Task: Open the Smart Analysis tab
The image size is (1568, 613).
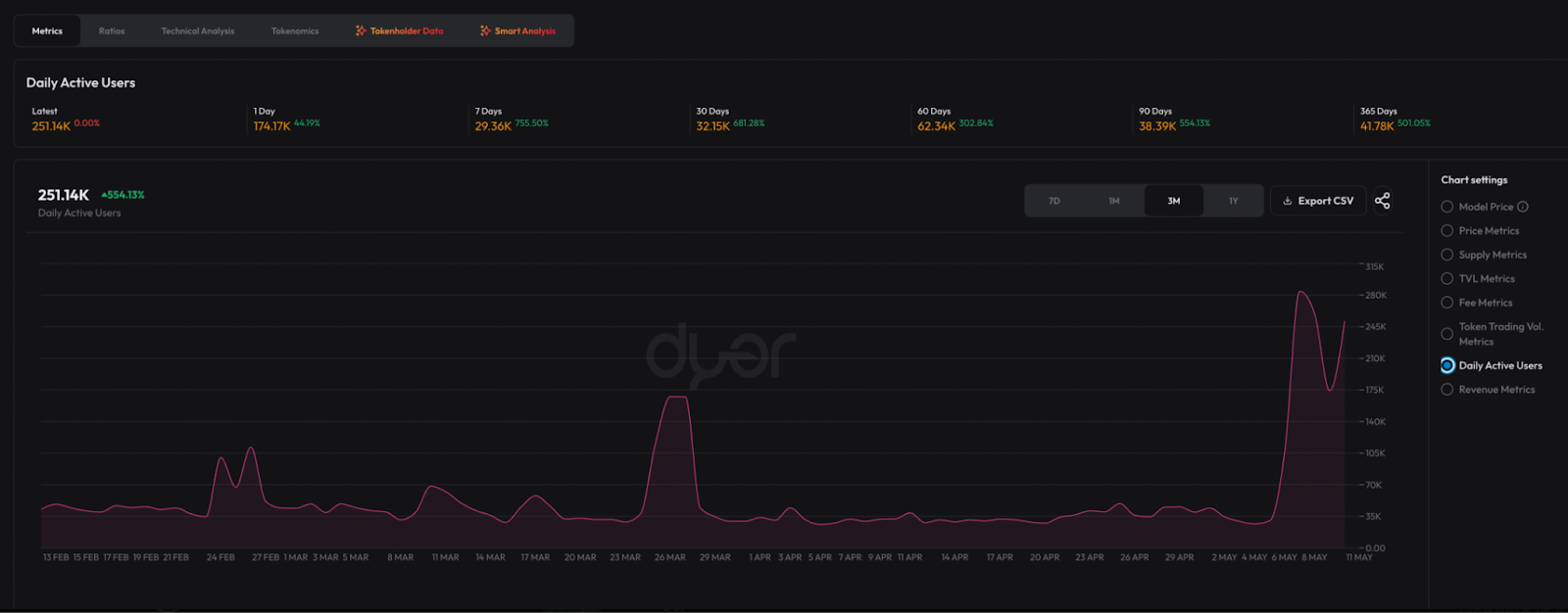Action: coord(517,31)
